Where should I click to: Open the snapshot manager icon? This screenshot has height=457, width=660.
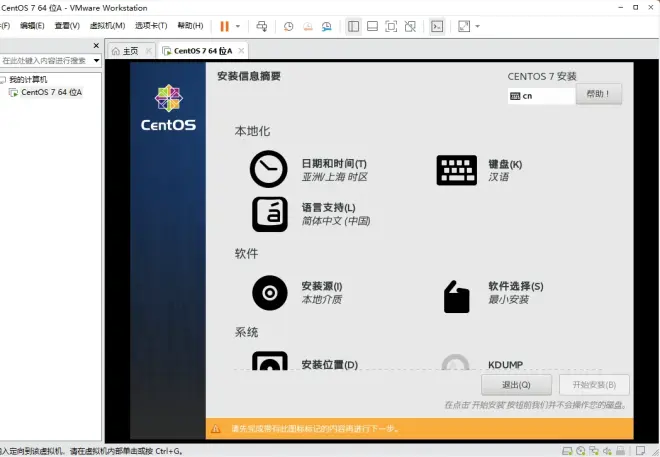click(327, 27)
